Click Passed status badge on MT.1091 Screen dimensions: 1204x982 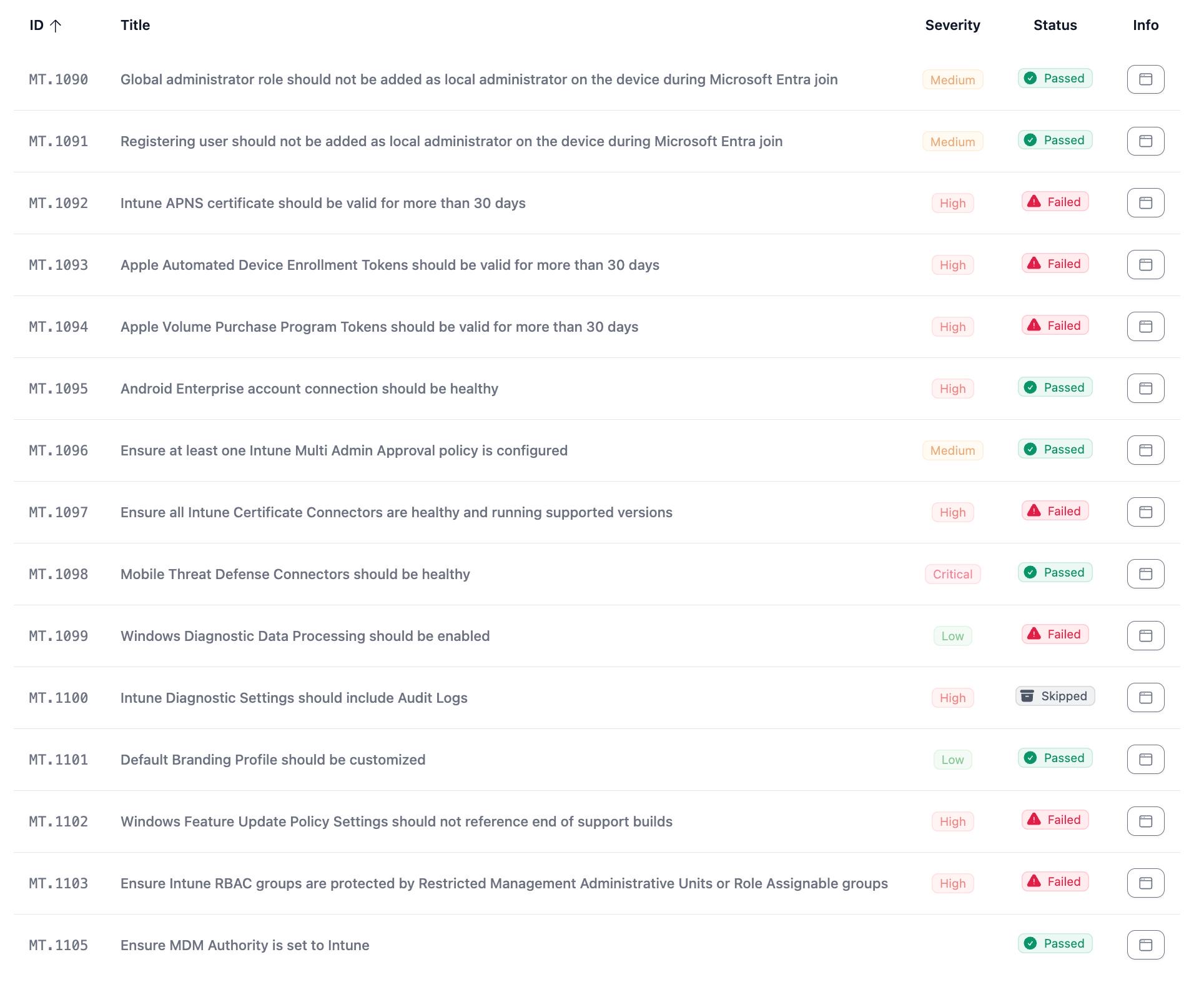[1055, 140]
